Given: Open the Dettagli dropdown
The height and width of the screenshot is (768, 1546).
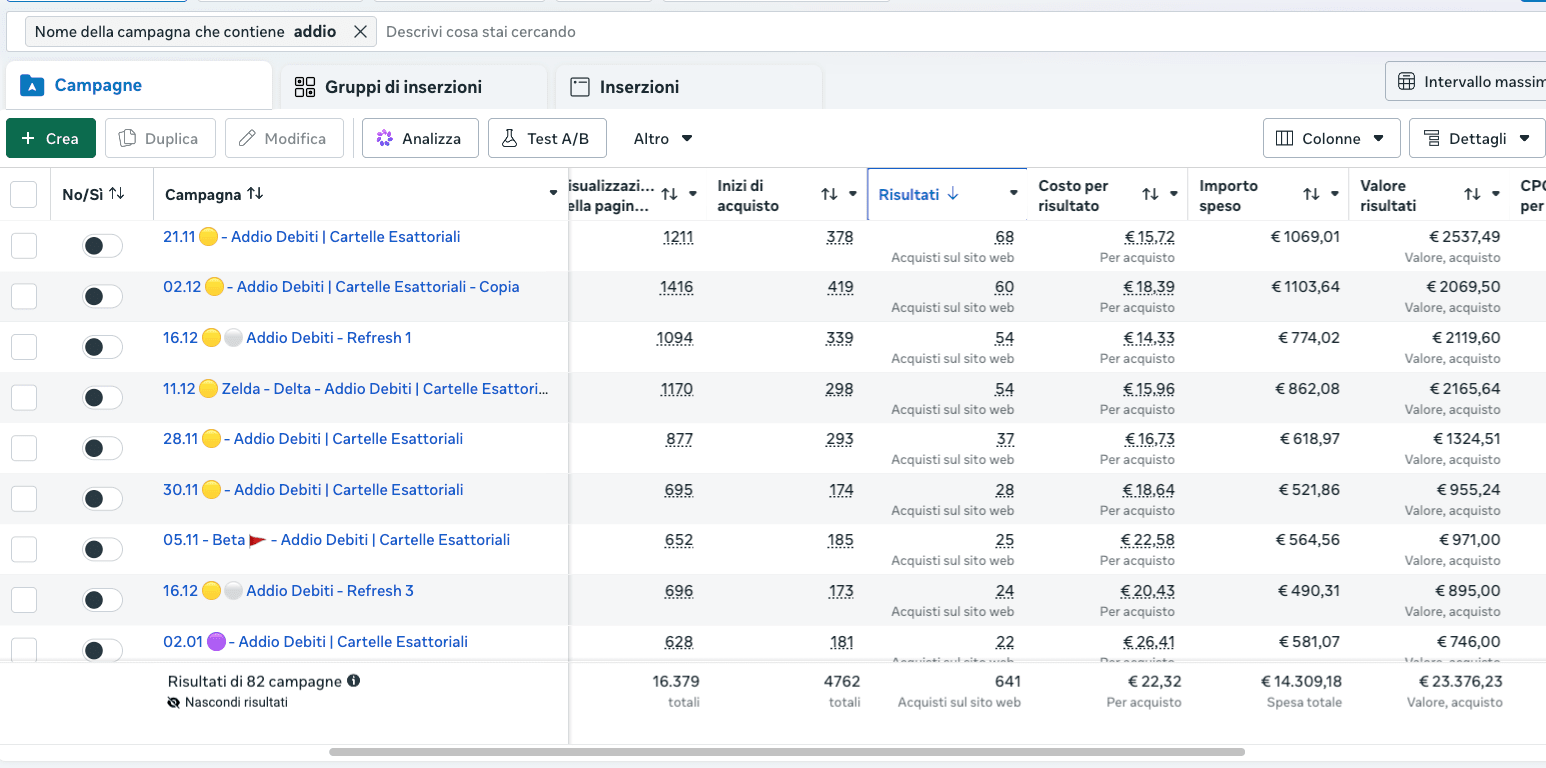Looking at the screenshot, I should 1477,138.
